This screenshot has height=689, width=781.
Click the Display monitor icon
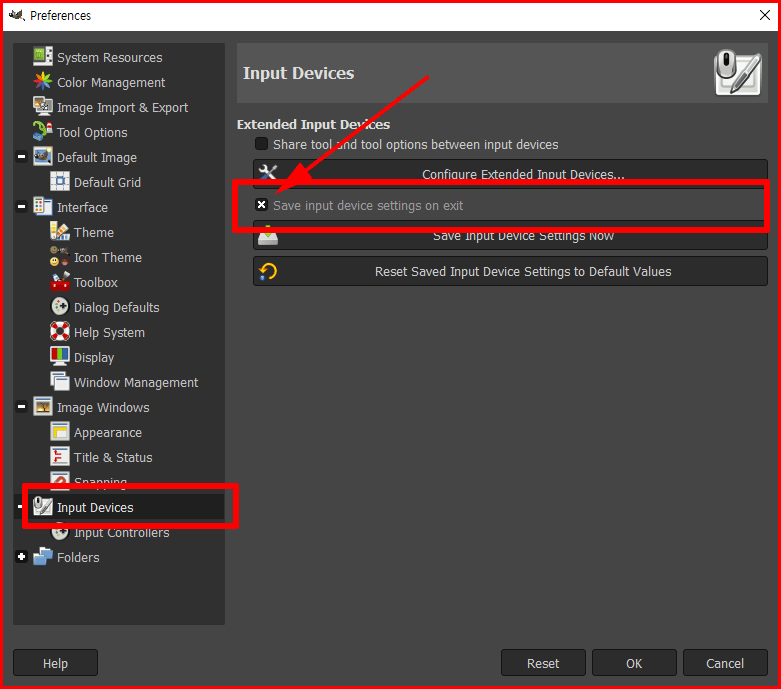click(60, 356)
